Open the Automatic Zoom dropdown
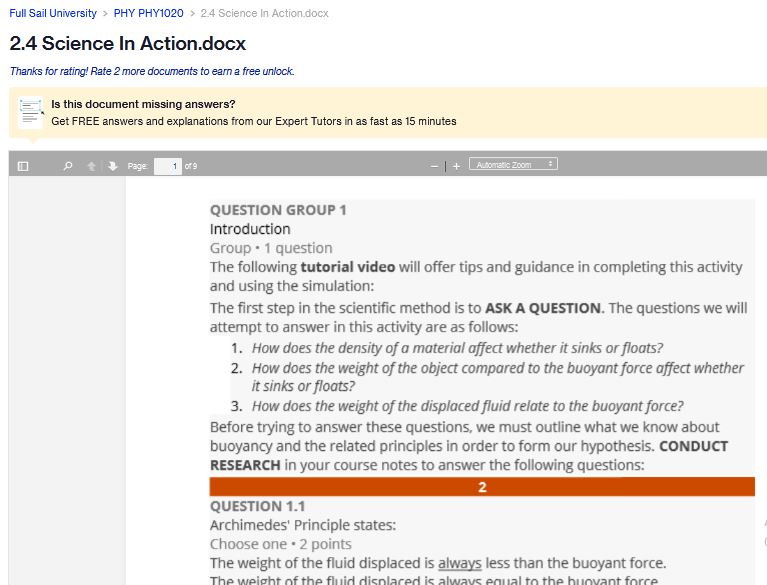767x585 pixels. 513,164
